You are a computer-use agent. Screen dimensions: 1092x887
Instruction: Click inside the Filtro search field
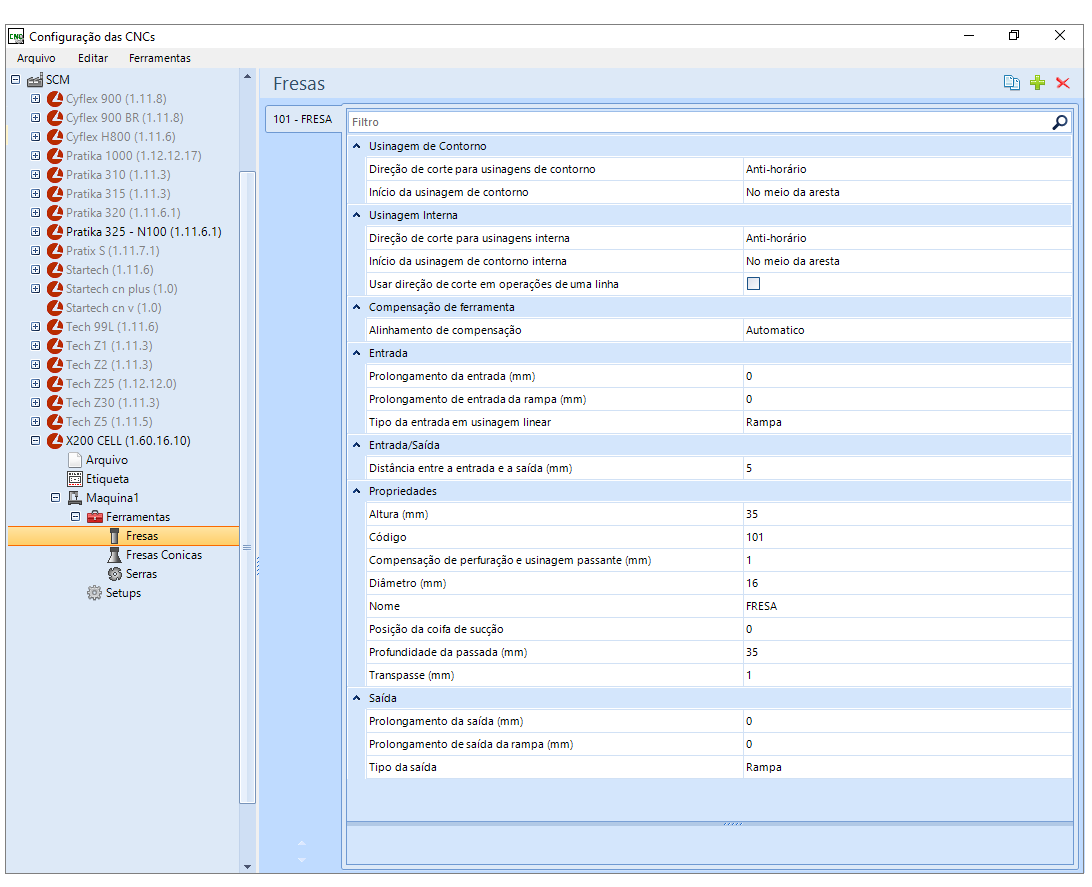pyautogui.click(x=699, y=122)
